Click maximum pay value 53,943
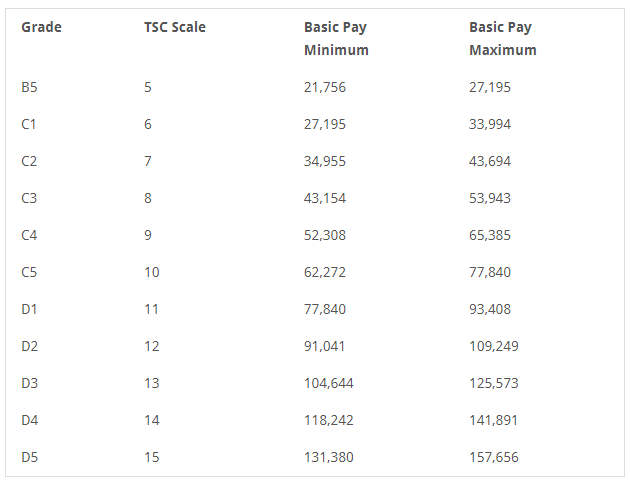Screen dimensions: 630x481 click(x=490, y=198)
